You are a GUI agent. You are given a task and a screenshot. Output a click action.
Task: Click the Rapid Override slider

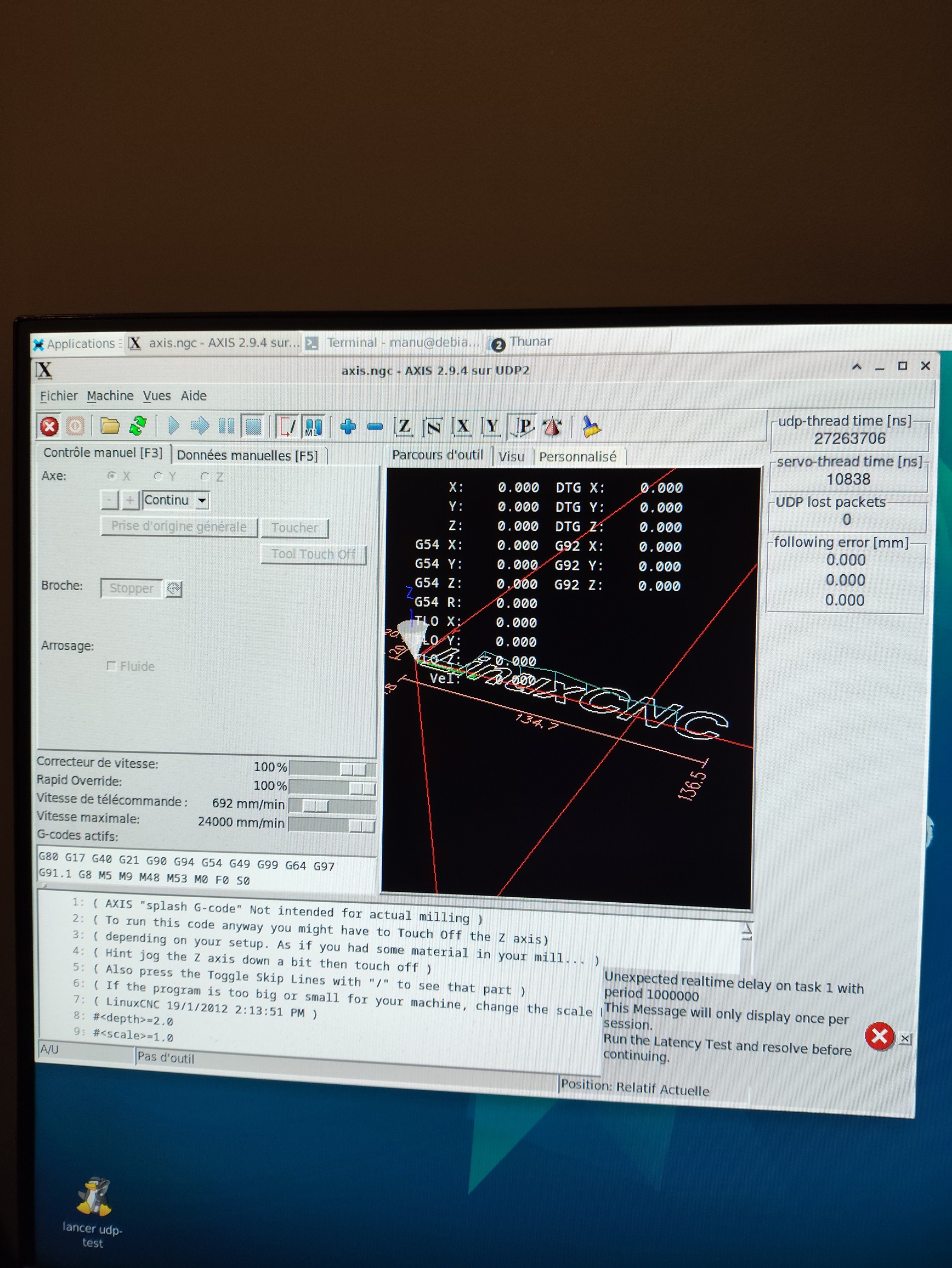[332, 787]
